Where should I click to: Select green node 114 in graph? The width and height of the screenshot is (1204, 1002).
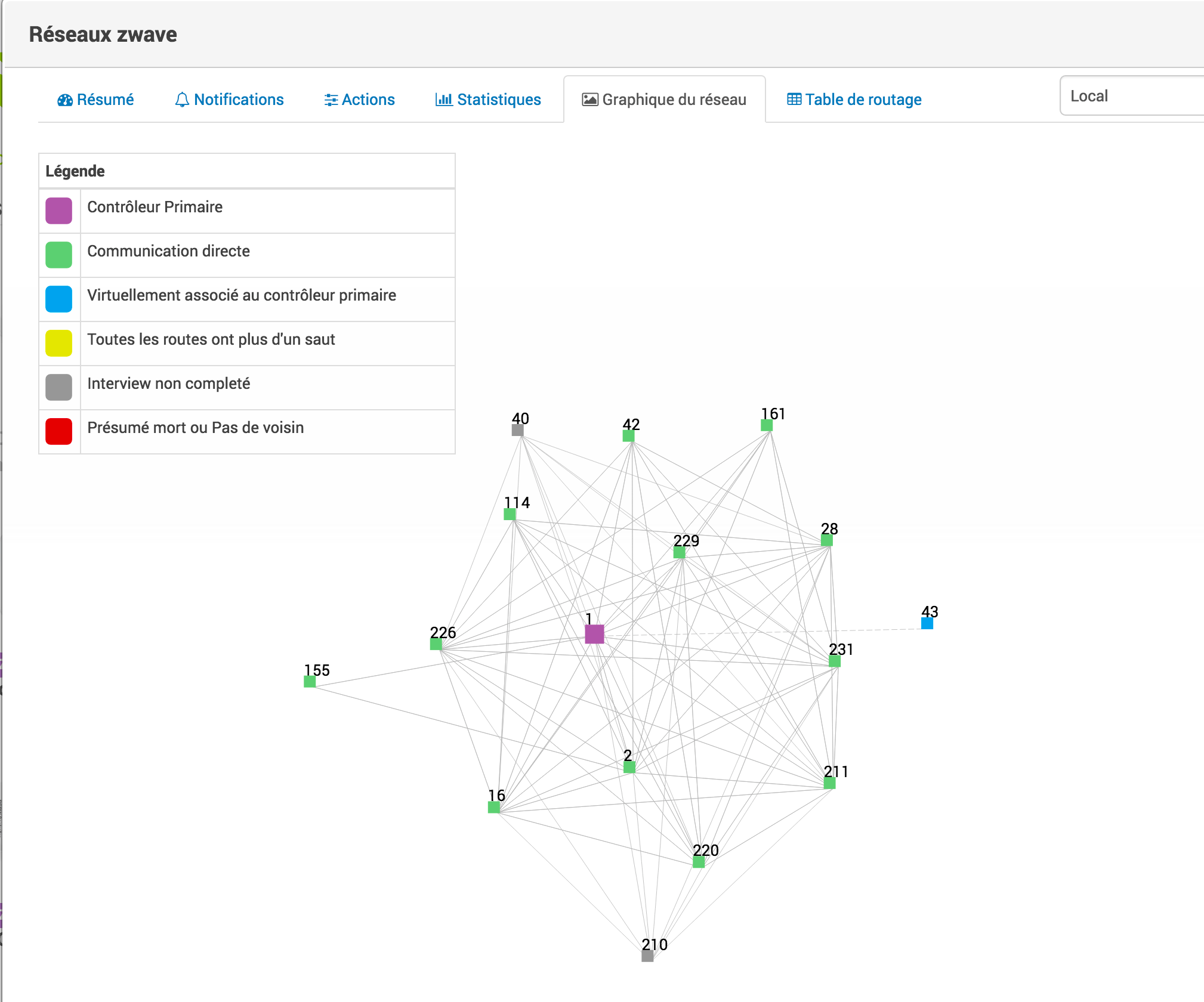pyautogui.click(x=510, y=514)
